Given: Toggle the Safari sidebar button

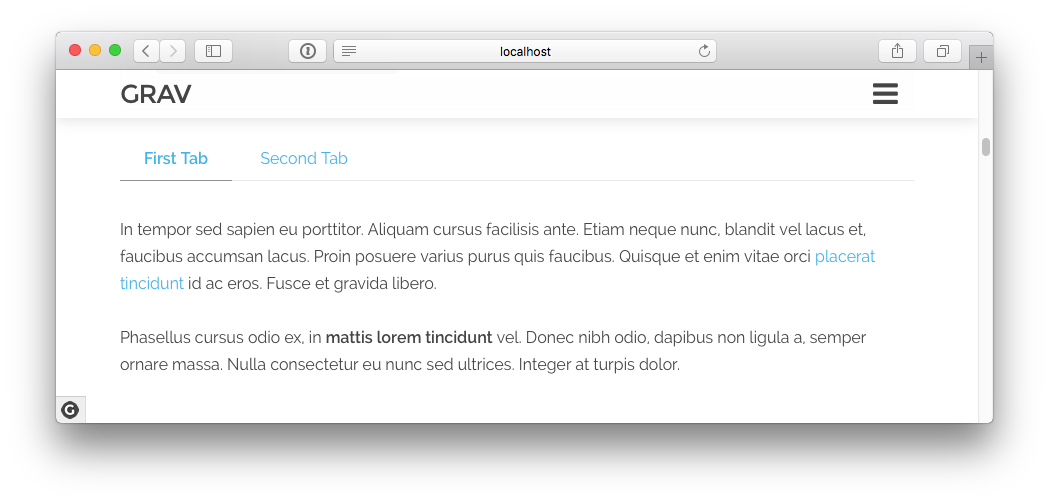Looking at the screenshot, I should tap(213, 51).
